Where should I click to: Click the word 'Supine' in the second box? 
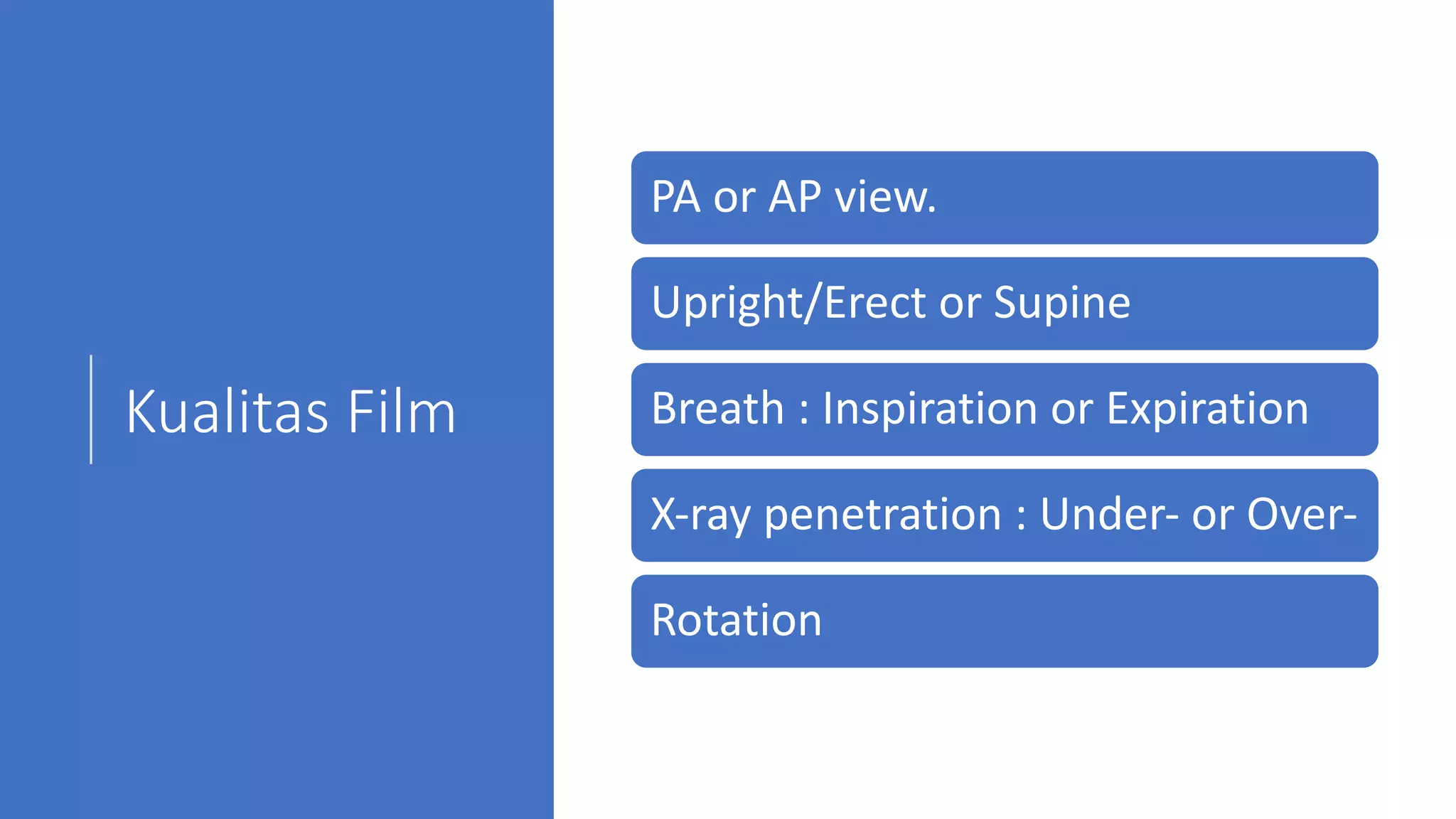click(1062, 304)
